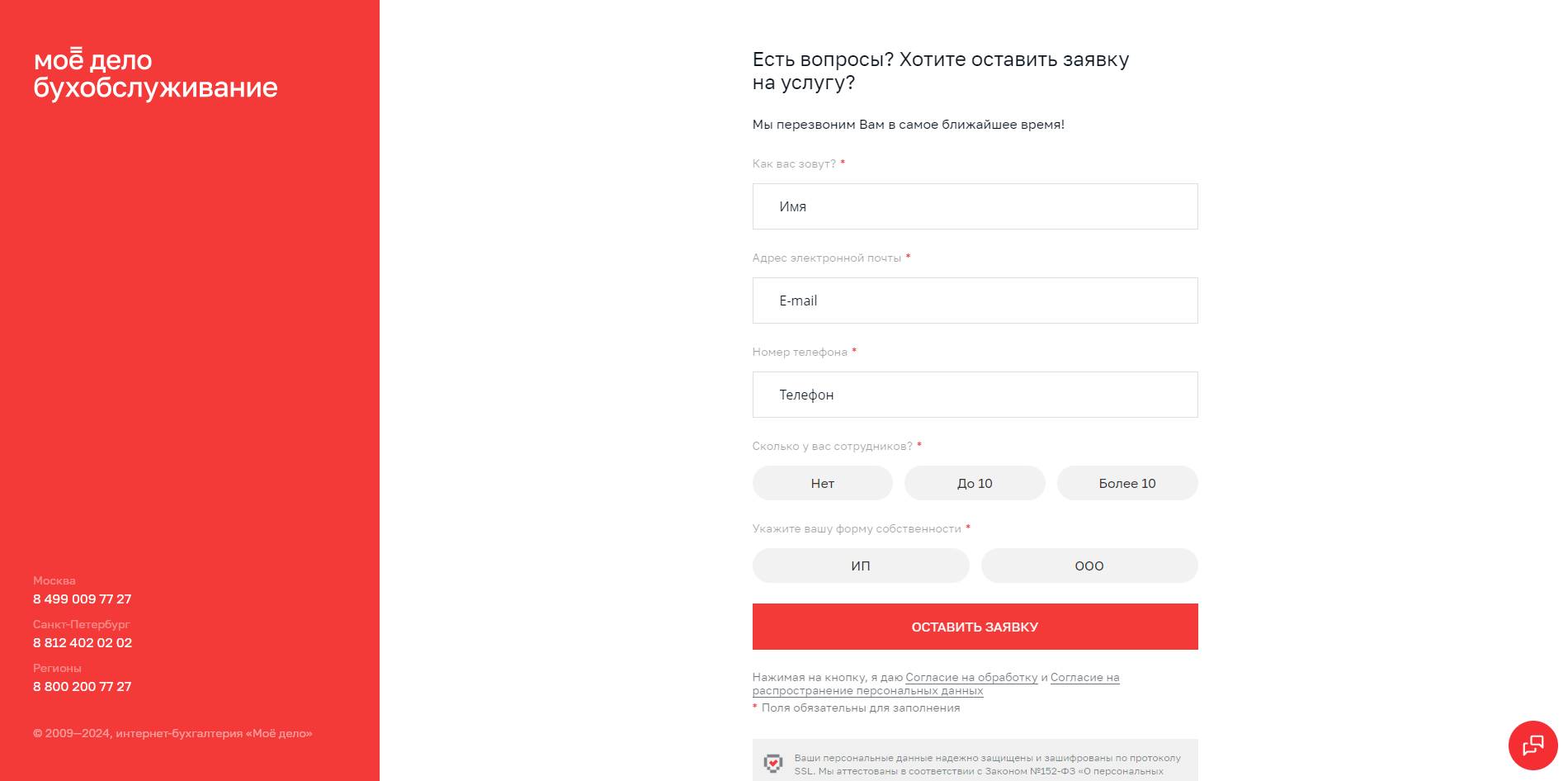
Task: Click the 'Адрес электронной почты' field label
Action: tap(826, 258)
